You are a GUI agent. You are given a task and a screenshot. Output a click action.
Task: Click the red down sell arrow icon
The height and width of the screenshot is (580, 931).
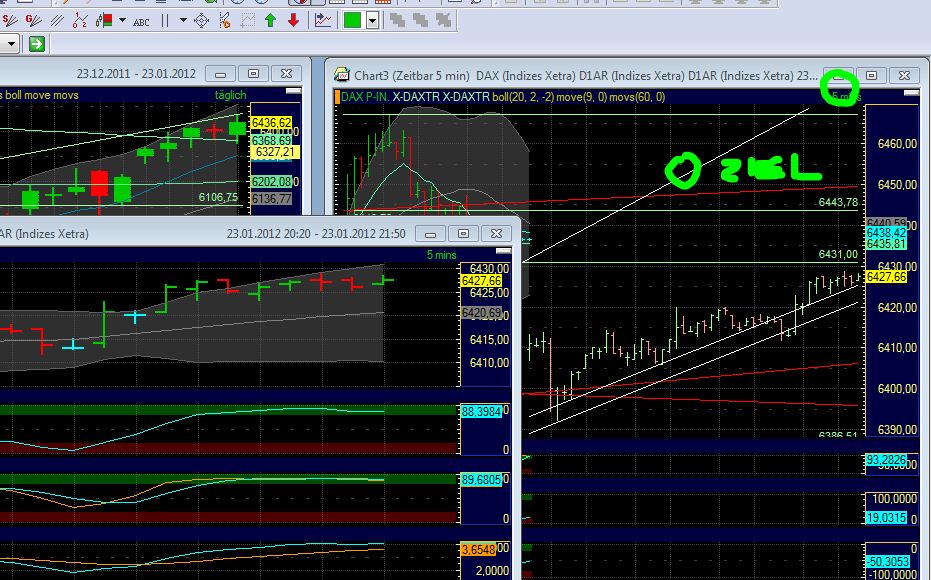294,21
